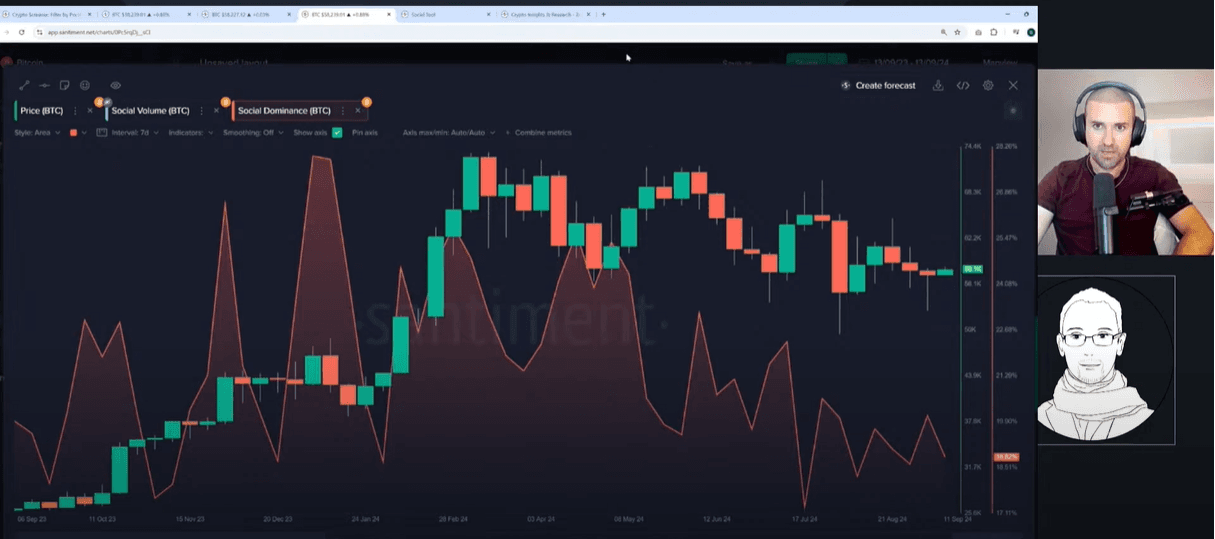Select the line drawing tool
Viewport: 1215px width, 539px height.
point(25,86)
